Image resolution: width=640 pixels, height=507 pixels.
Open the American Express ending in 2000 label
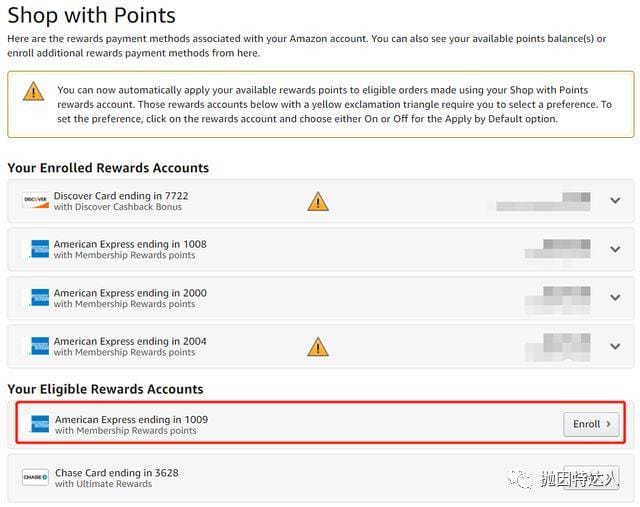coord(130,293)
